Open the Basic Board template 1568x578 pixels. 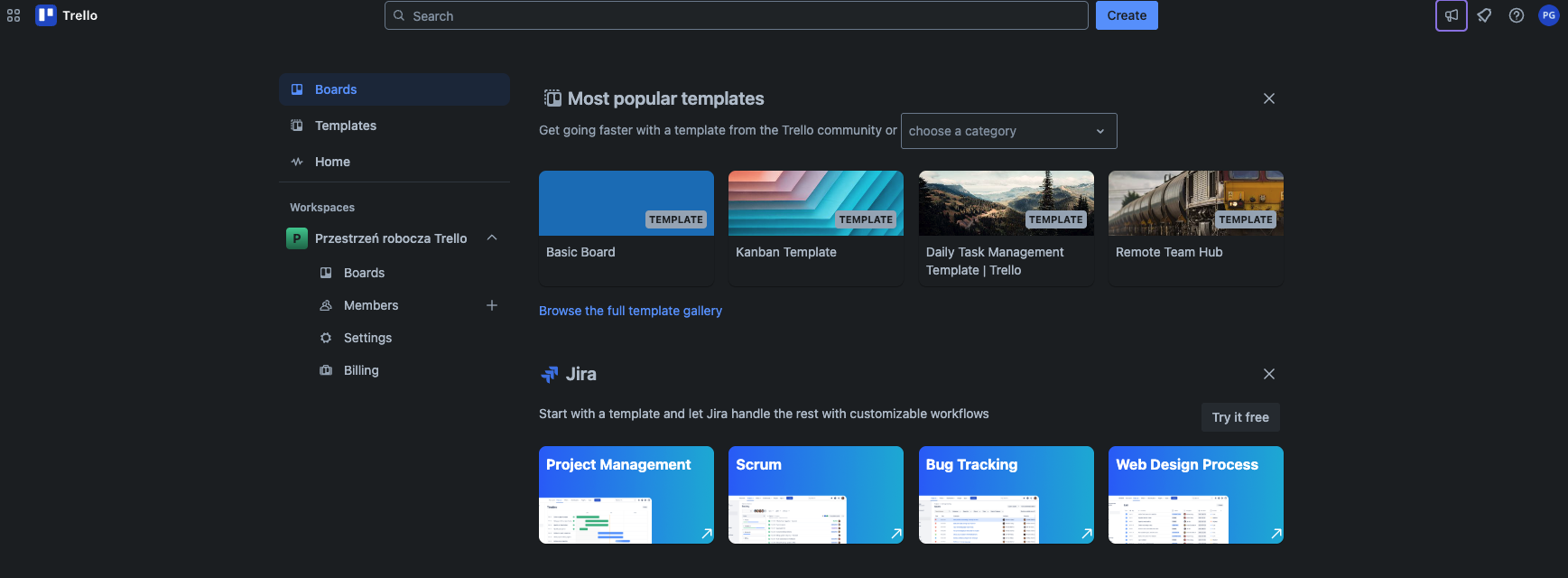click(x=626, y=228)
